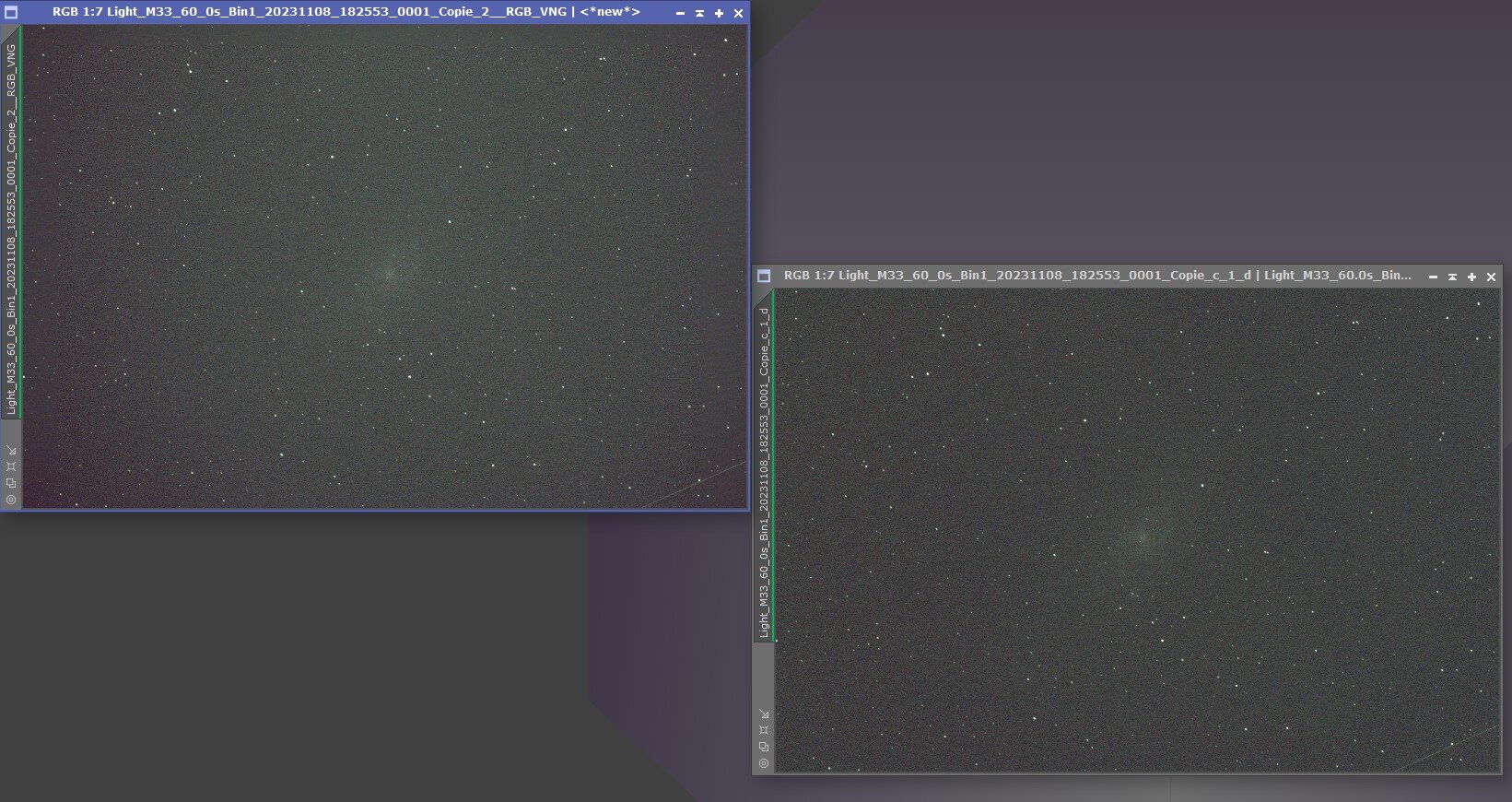Viewport: 1512px width, 802px height.
Task: Close the Copie_c_1_d image window
Action: coord(1491,277)
